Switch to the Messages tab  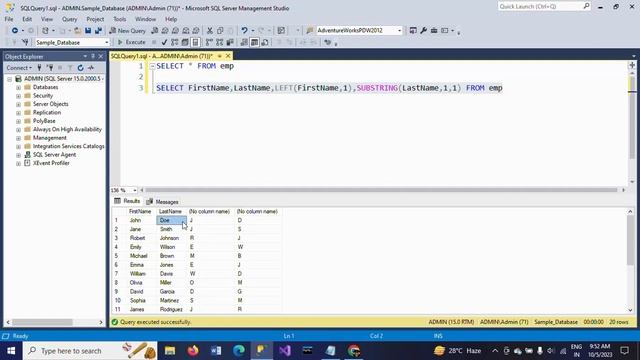coord(162,202)
